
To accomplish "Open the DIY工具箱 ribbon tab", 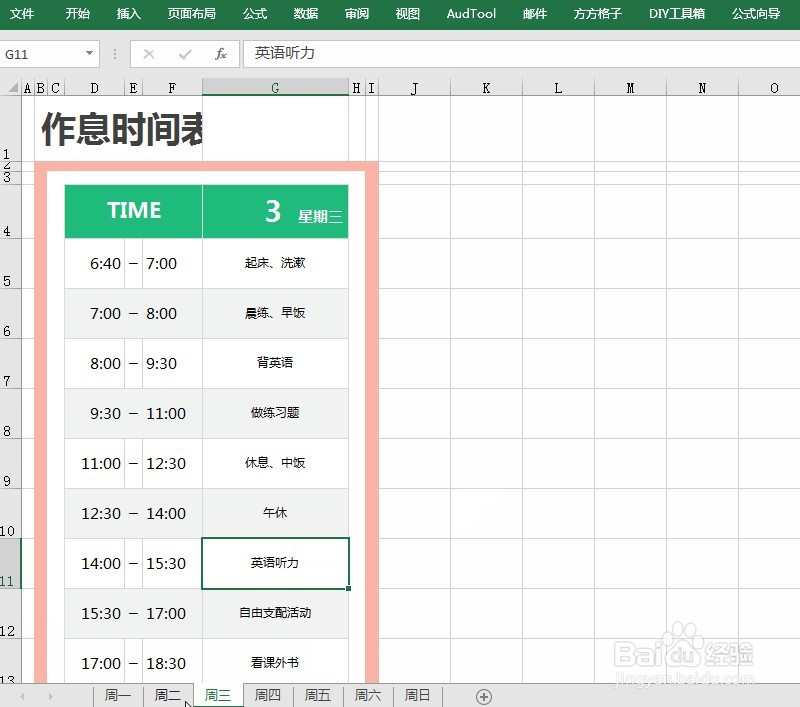I will pos(675,14).
